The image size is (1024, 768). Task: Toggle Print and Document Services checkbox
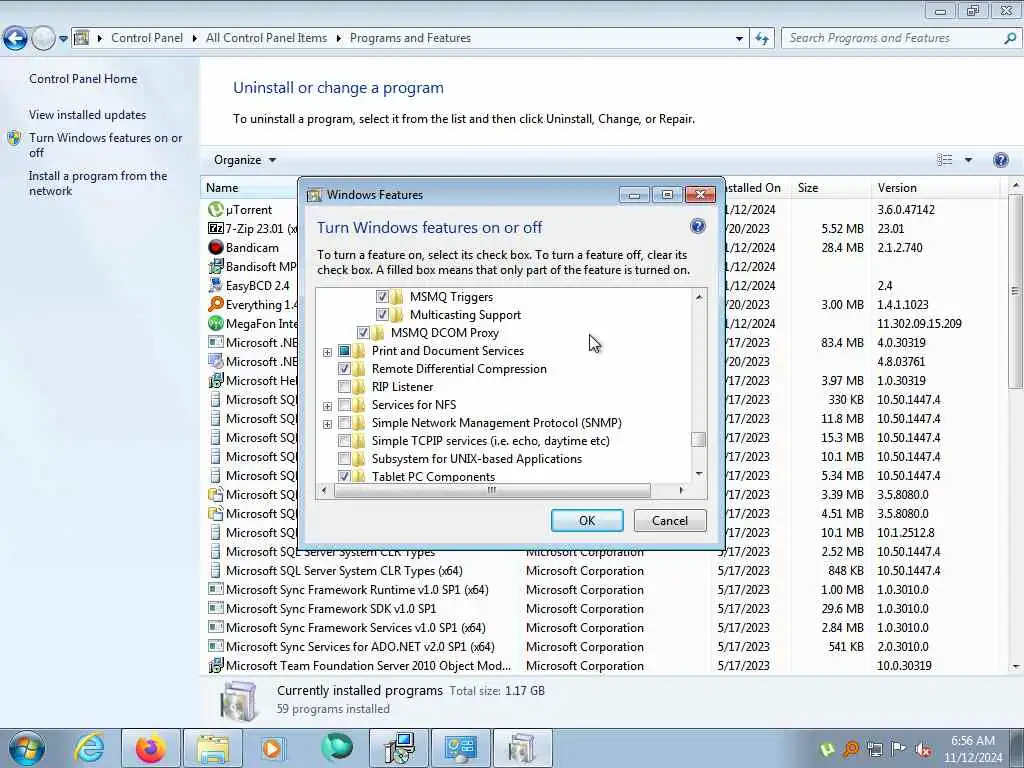(x=344, y=351)
